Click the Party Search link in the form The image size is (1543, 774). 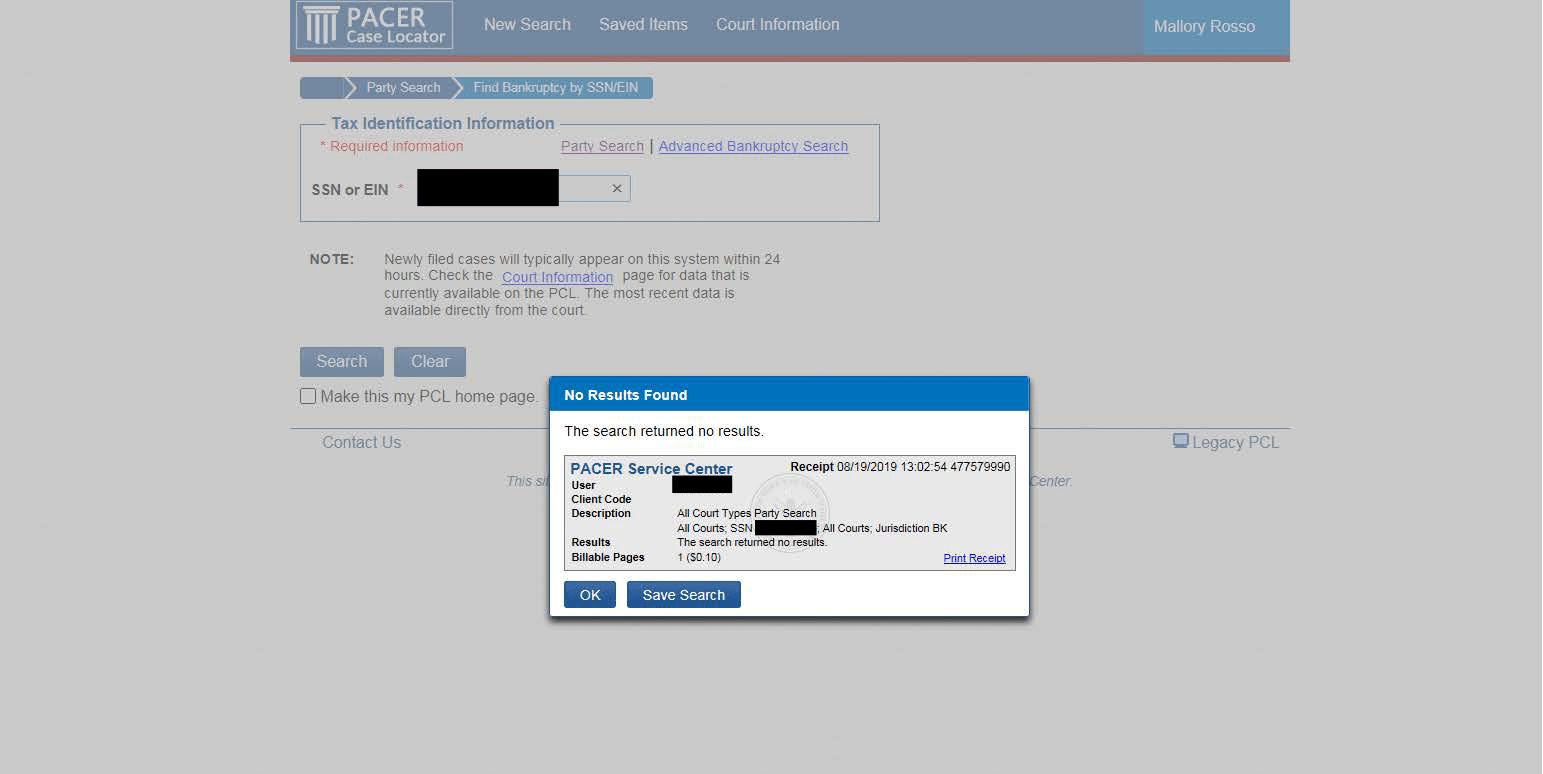[602, 146]
